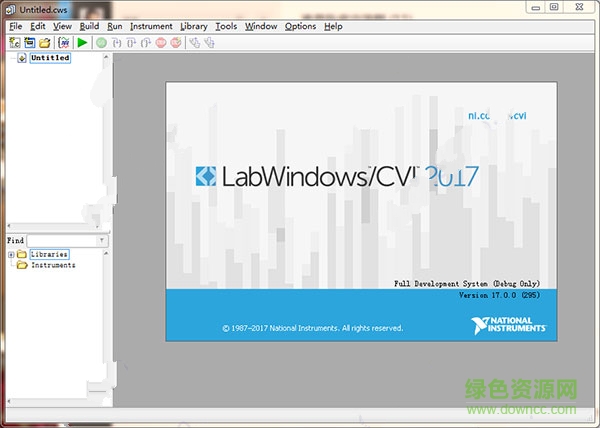Open the View menu

pyautogui.click(x=62, y=26)
